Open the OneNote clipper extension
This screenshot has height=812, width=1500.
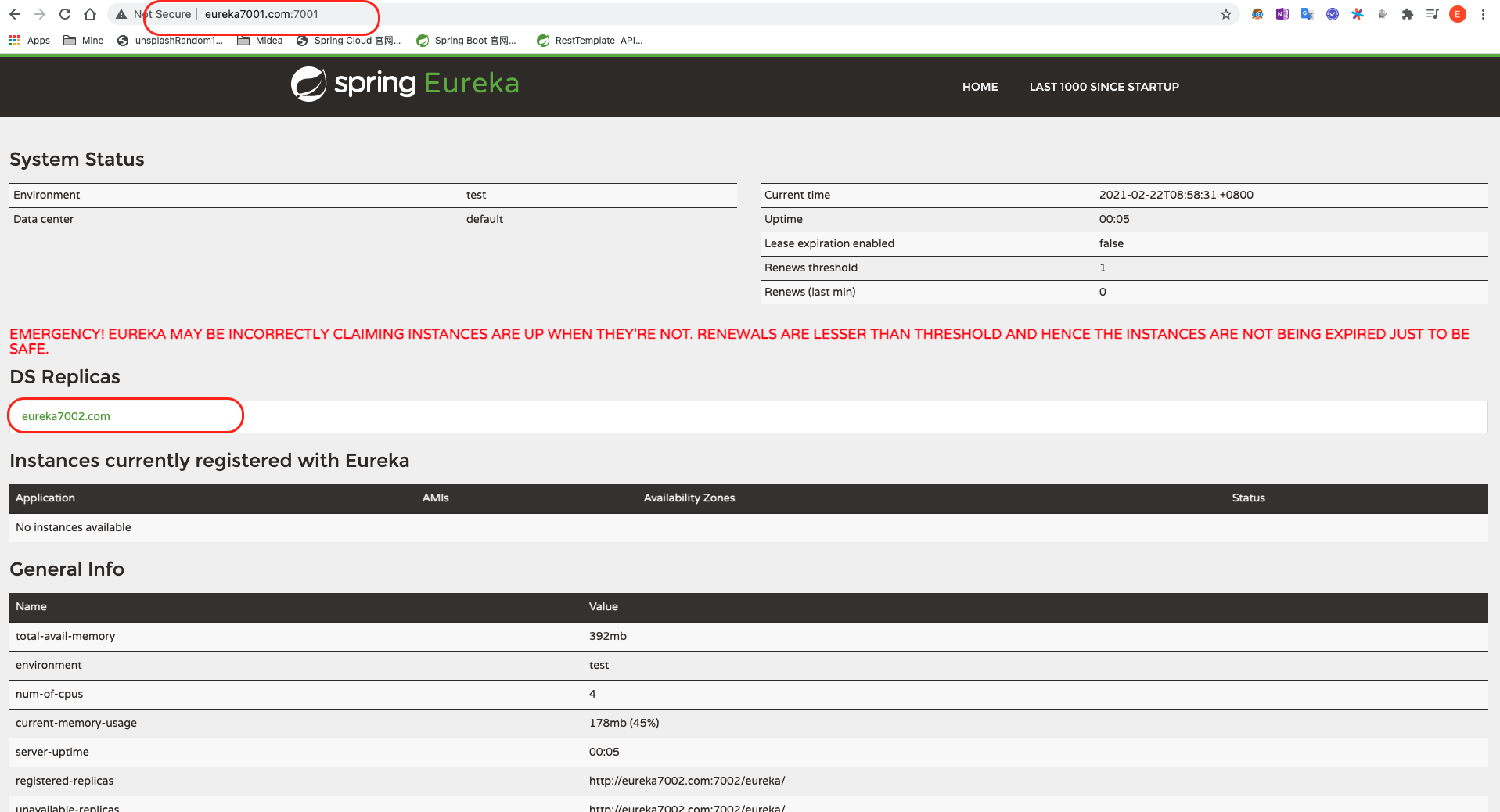1282,14
